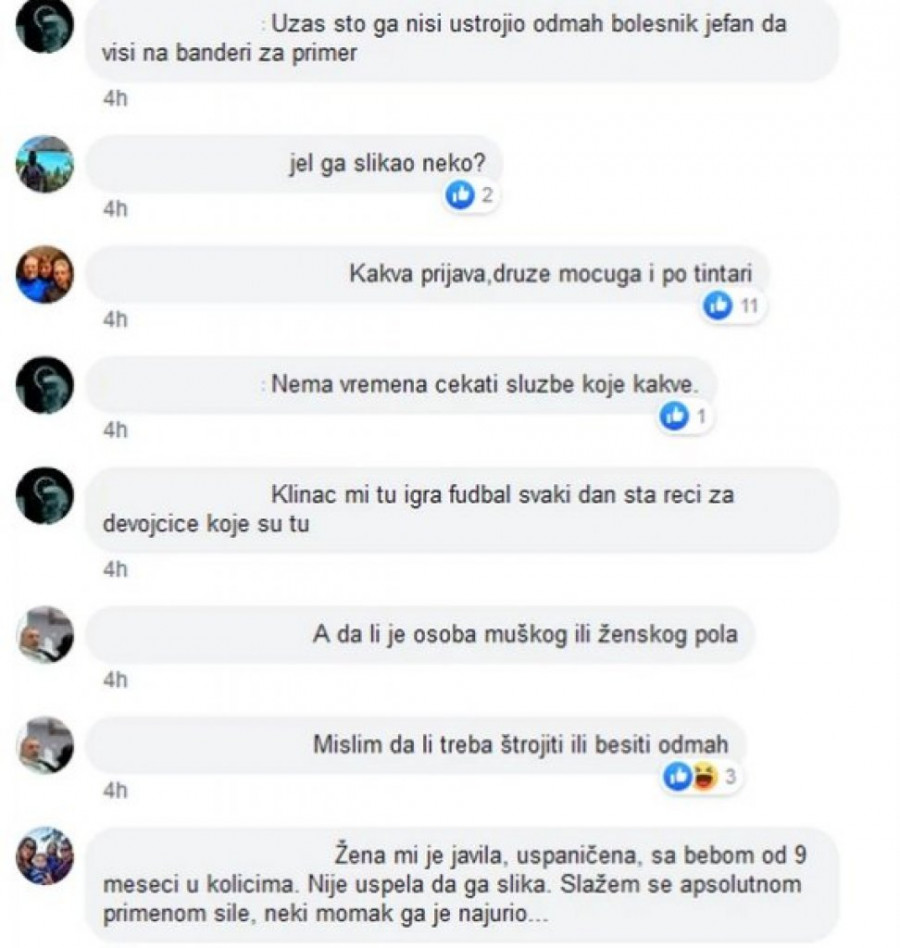Click reaction count 2 on 'jel ga slikao' comment
This screenshot has width=900, height=948.
[x=487, y=195]
